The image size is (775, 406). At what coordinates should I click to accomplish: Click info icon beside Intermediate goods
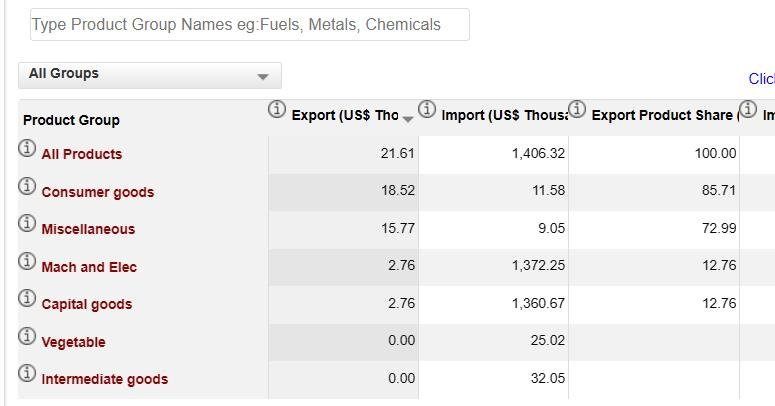click(27, 374)
